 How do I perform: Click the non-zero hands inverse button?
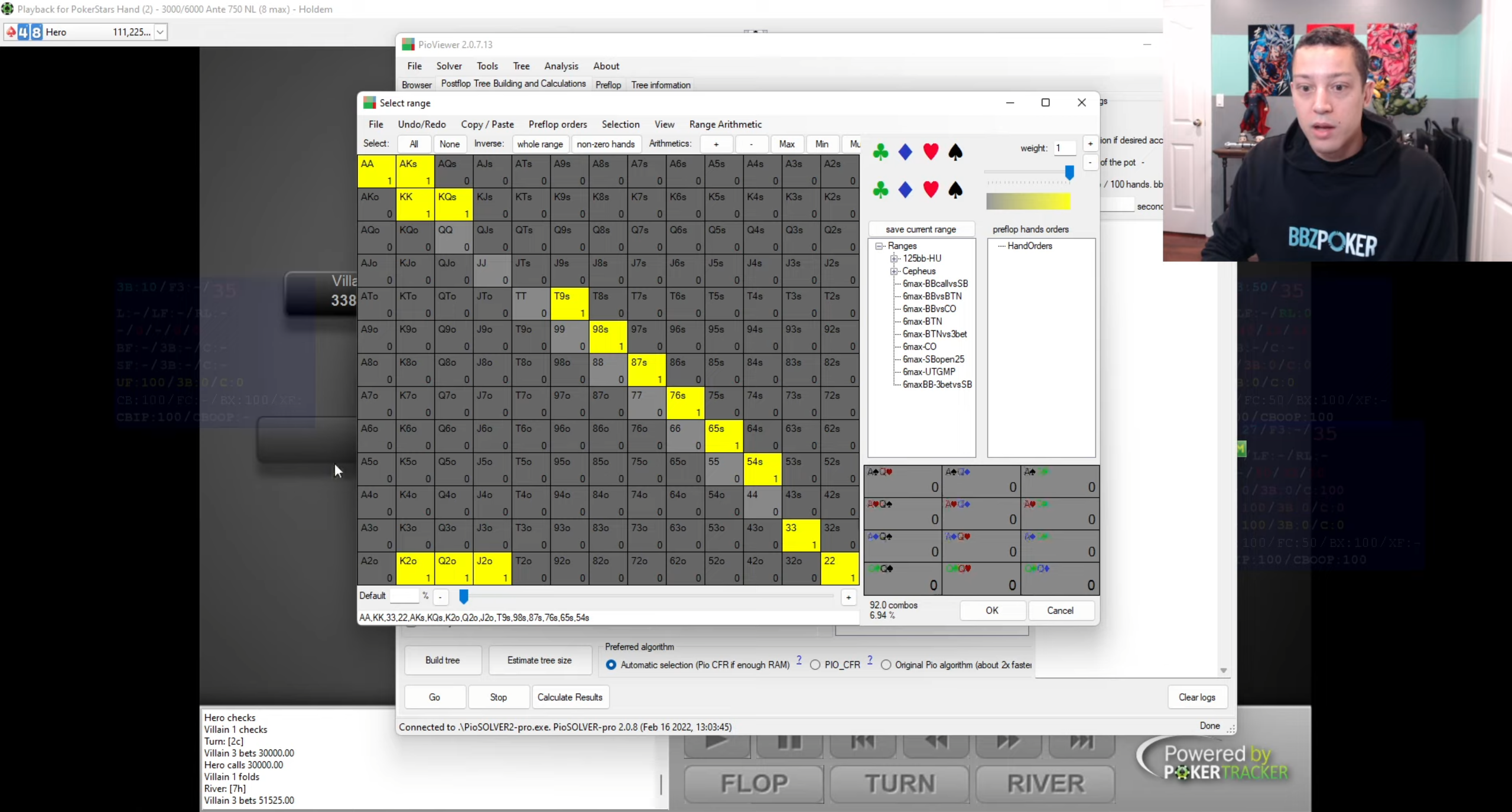point(606,144)
